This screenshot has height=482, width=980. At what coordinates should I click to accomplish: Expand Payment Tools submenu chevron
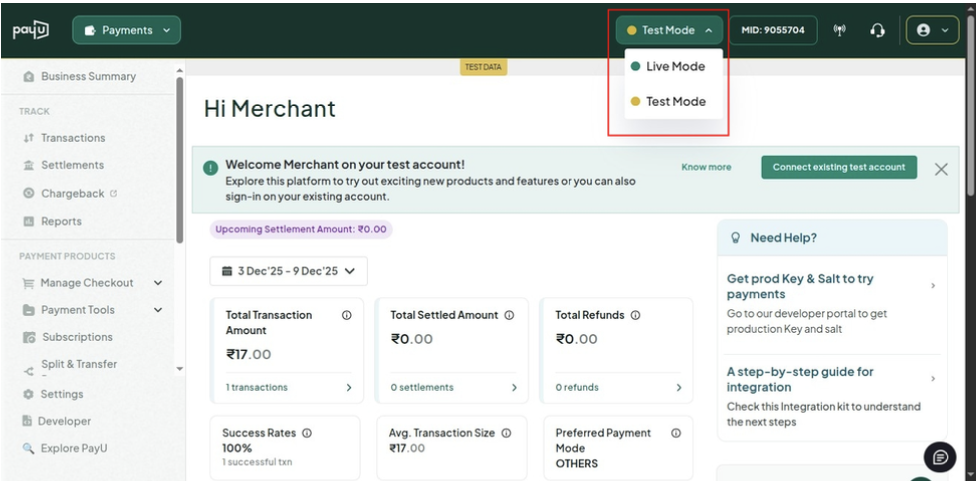pos(158,310)
